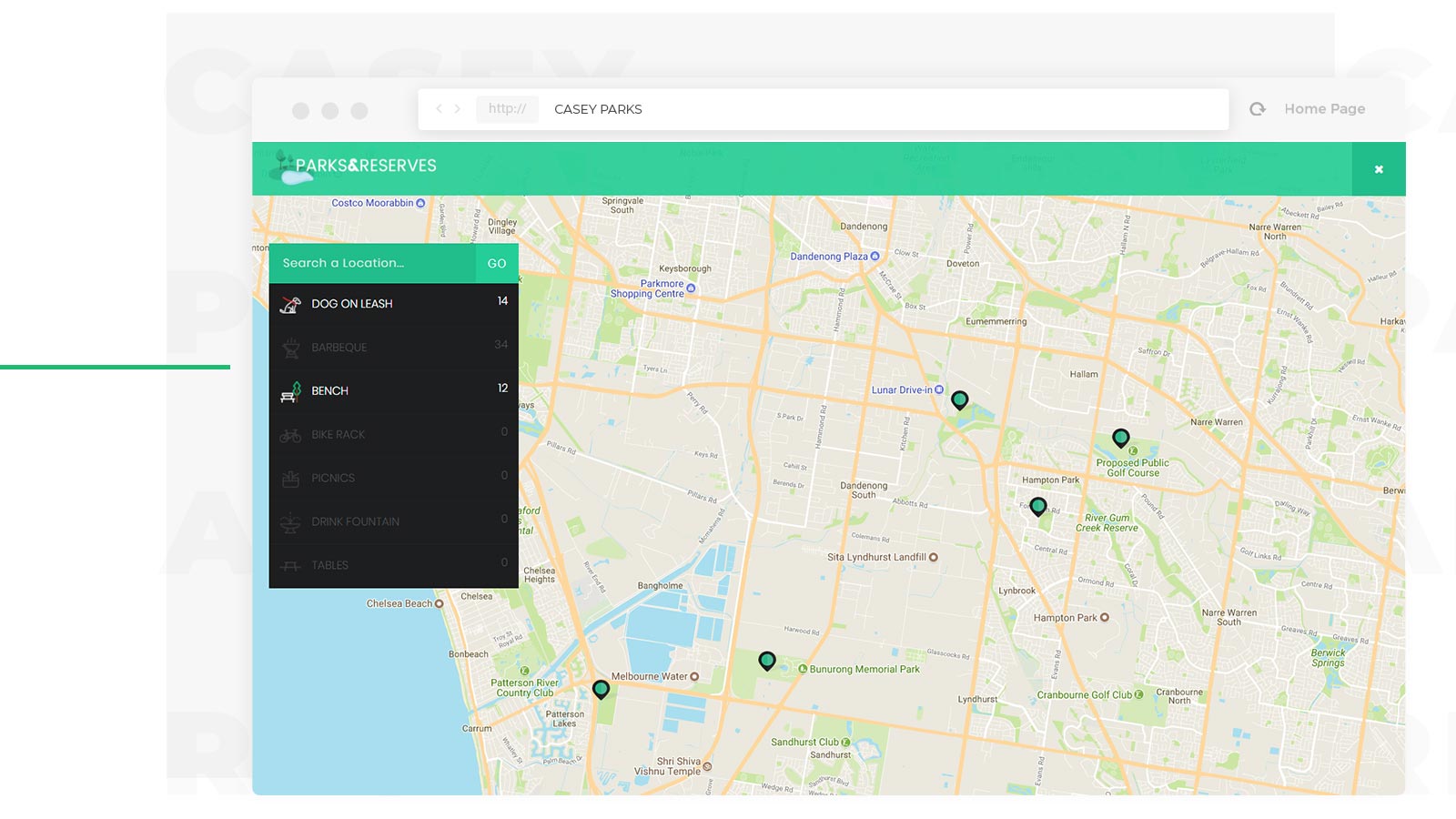Click the River Gum Creek Reserve label
This screenshot has height=819, width=1456.
coord(1107,522)
